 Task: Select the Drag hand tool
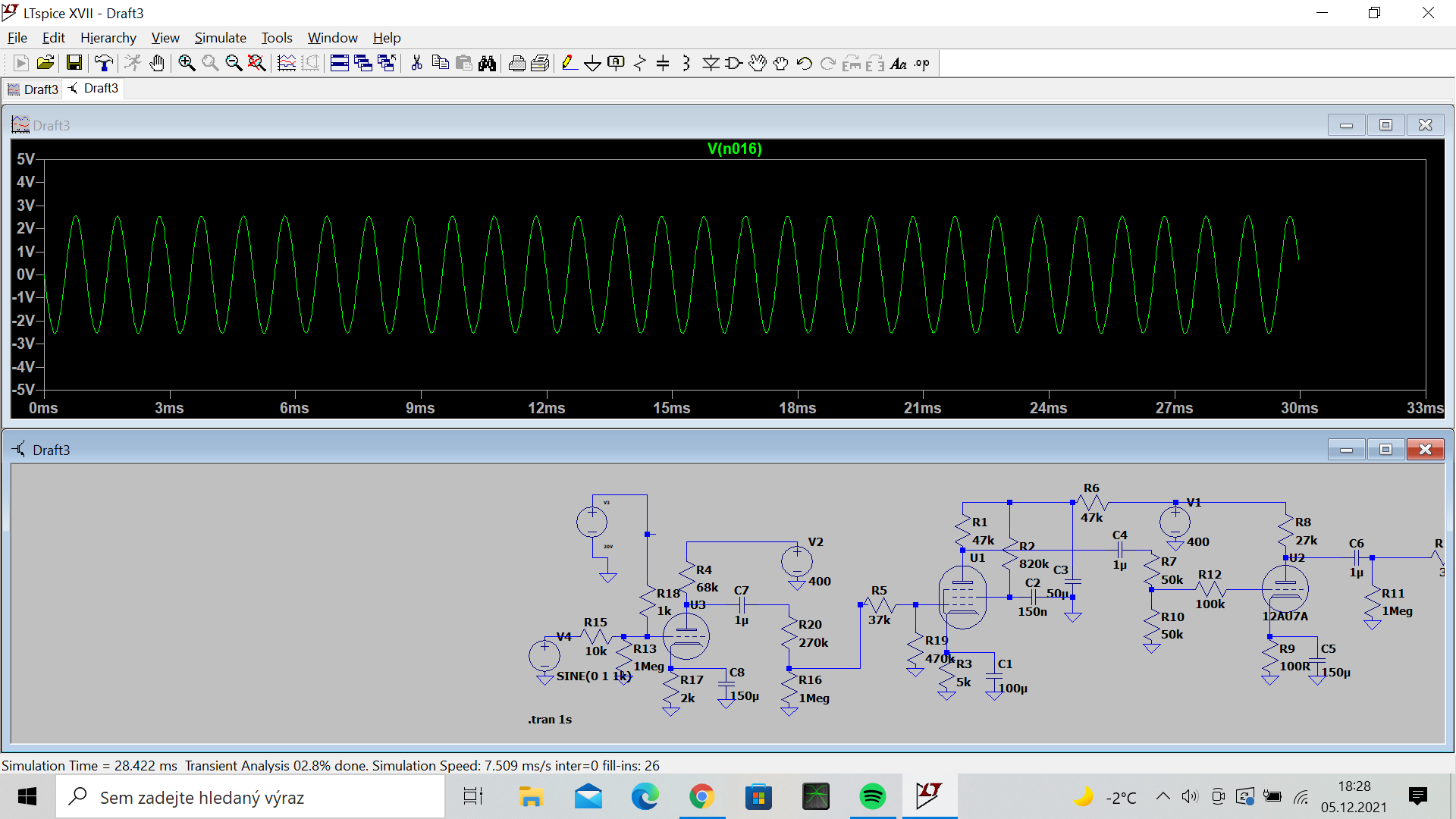(x=780, y=64)
